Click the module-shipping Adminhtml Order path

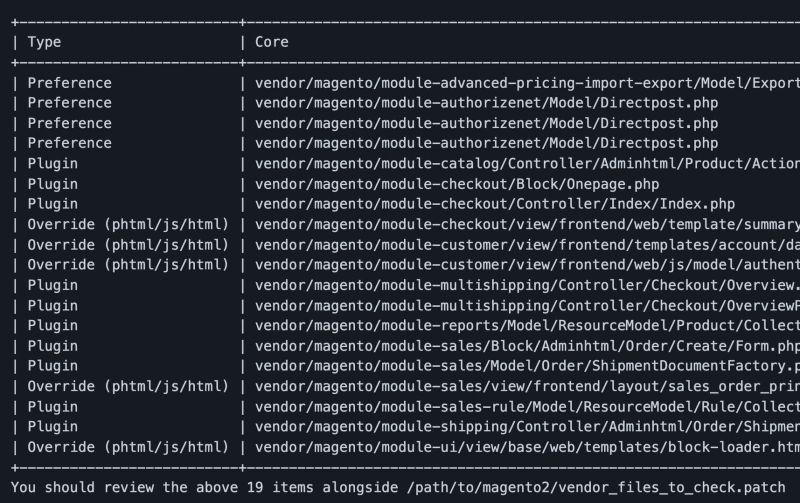pyautogui.click(x=528, y=427)
